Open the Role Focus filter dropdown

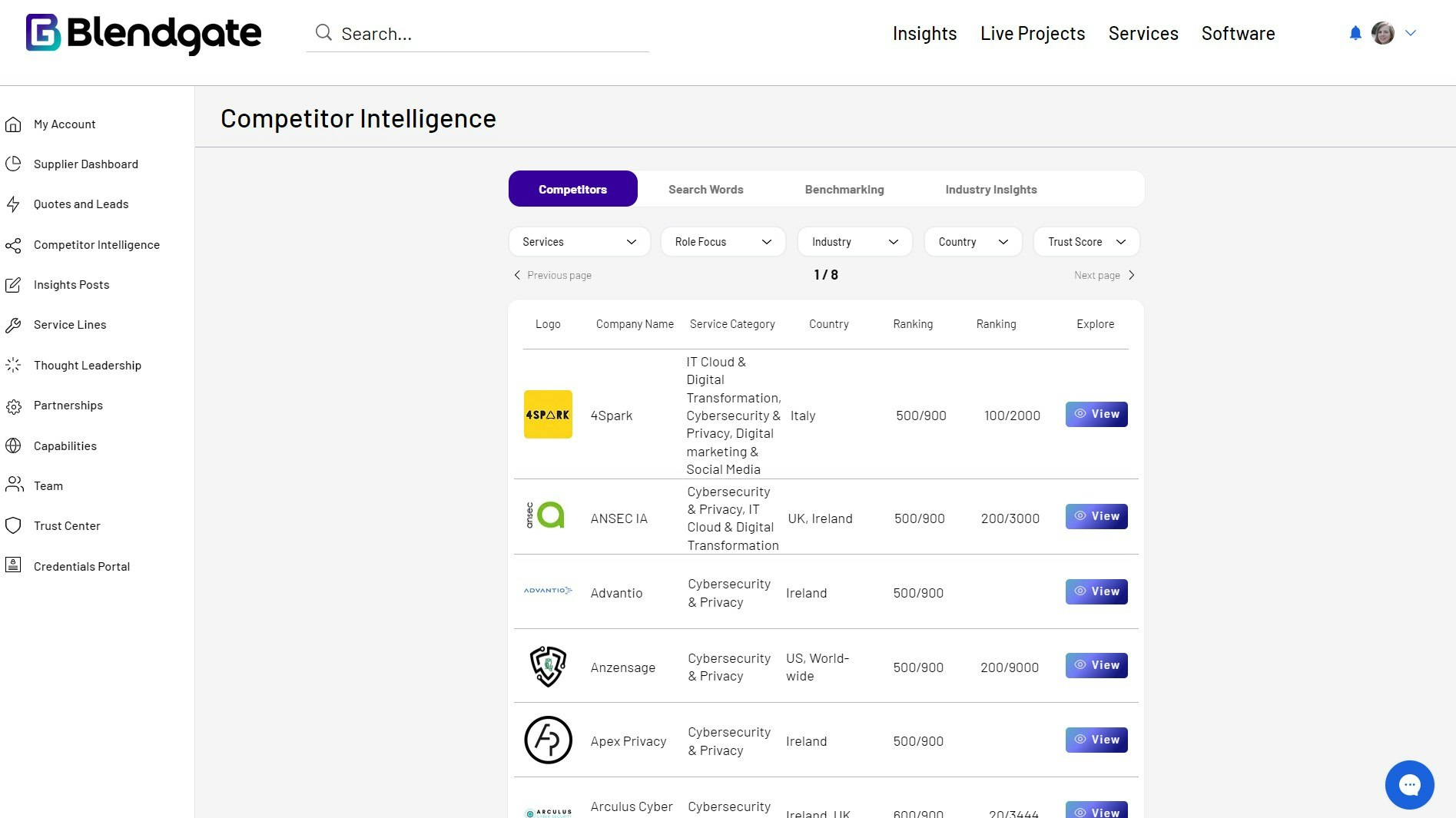tap(723, 242)
